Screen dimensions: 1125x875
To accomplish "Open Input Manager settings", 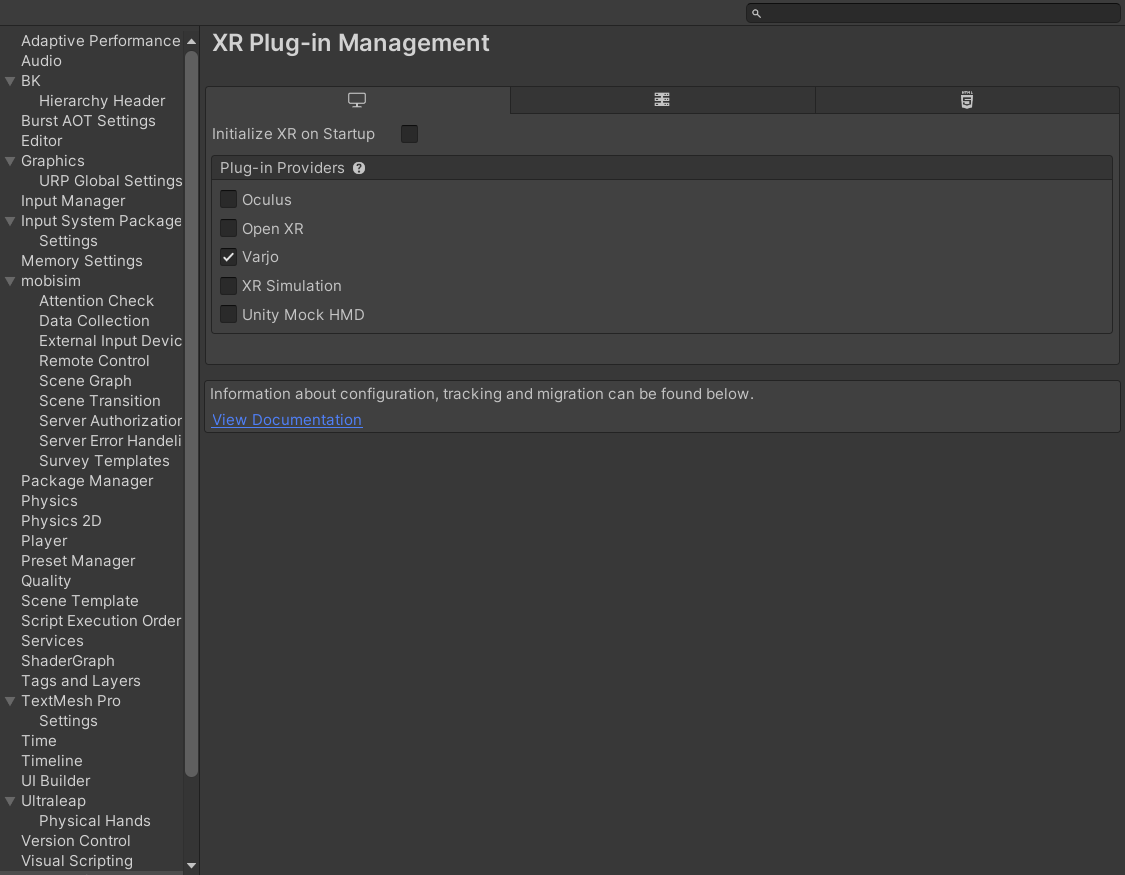I will point(73,201).
